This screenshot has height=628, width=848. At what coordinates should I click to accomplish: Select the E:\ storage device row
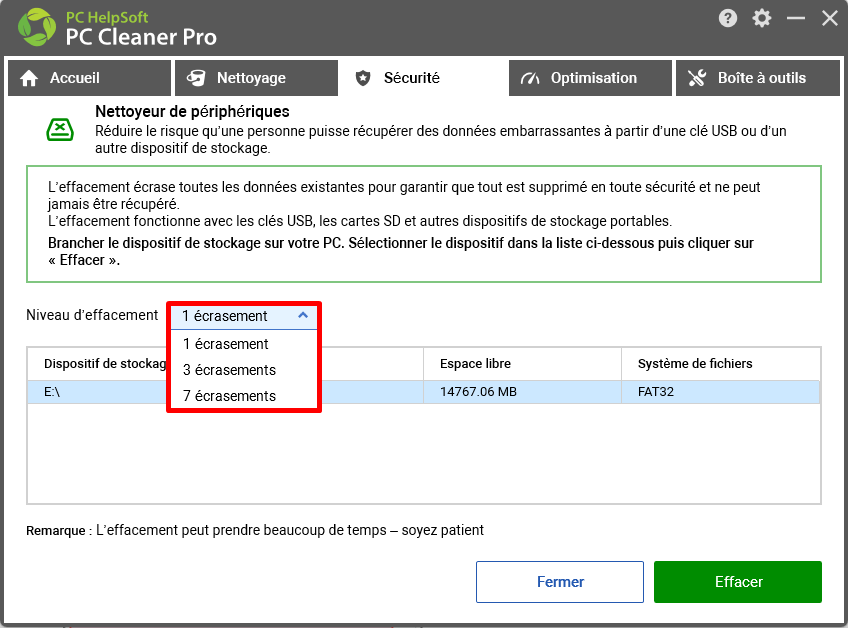(423, 392)
